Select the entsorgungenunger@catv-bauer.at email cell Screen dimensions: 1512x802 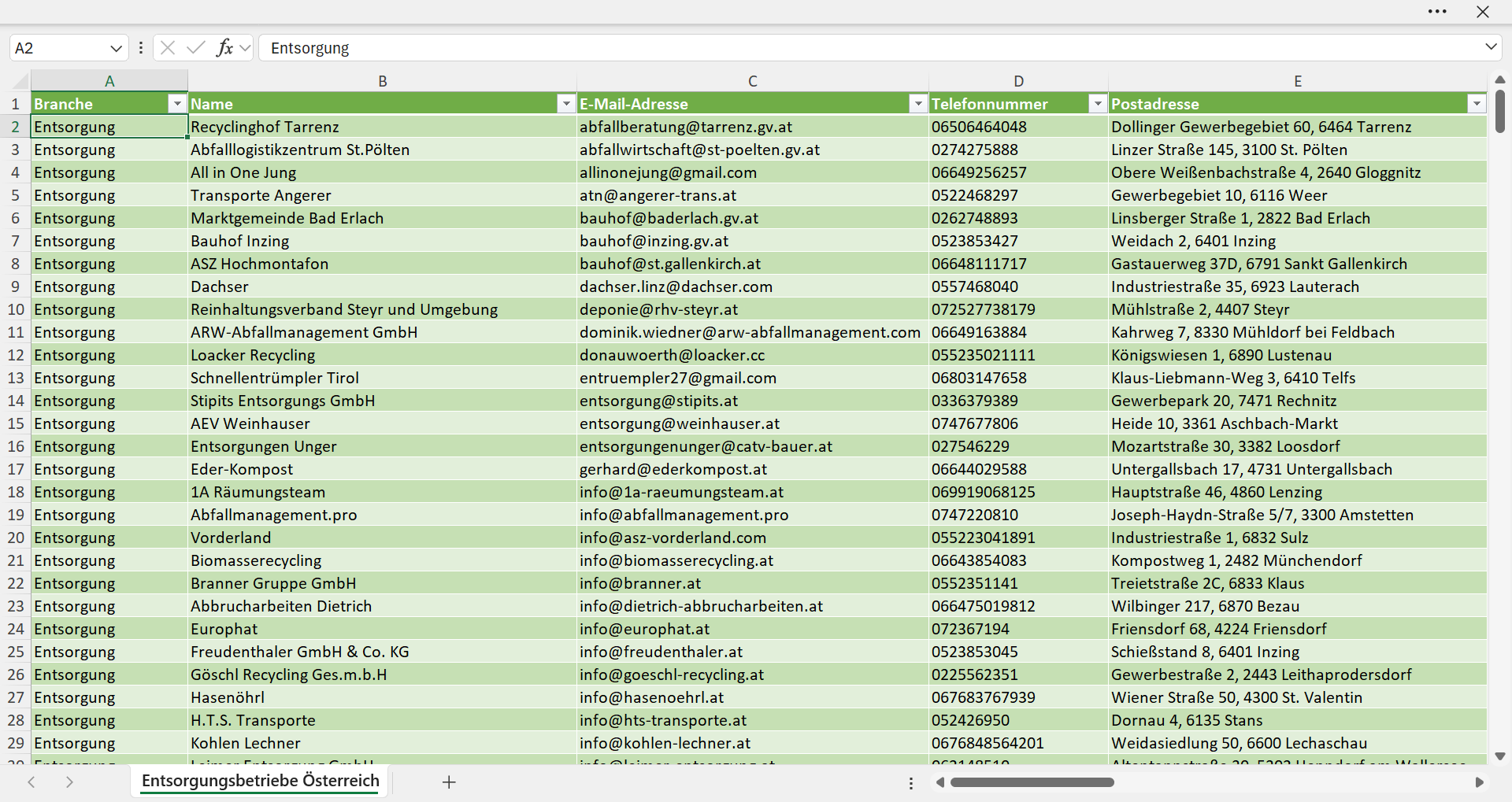(753, 446)
